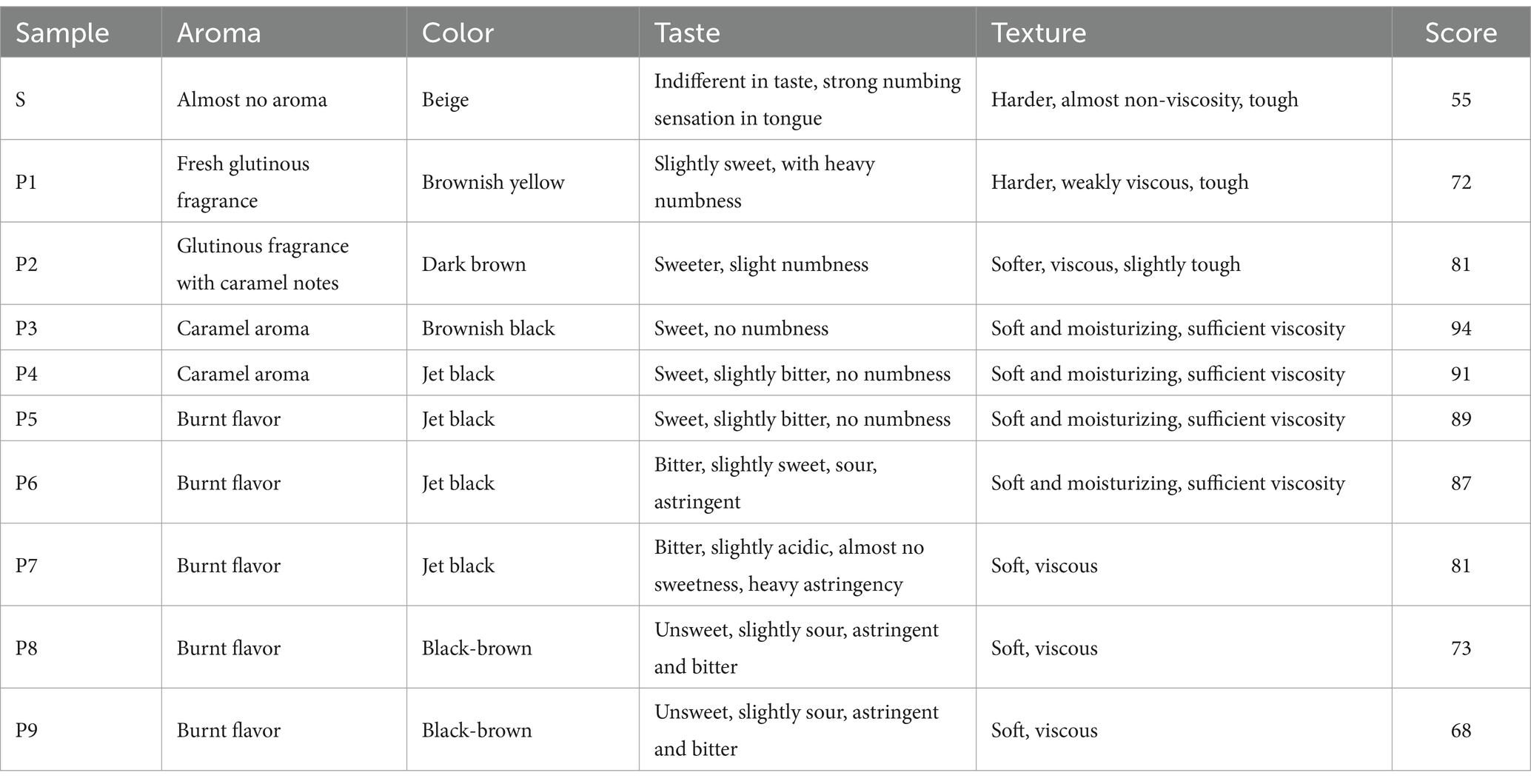
Task: Select 'Brownish black' color cell
Action: click(488, 328)
